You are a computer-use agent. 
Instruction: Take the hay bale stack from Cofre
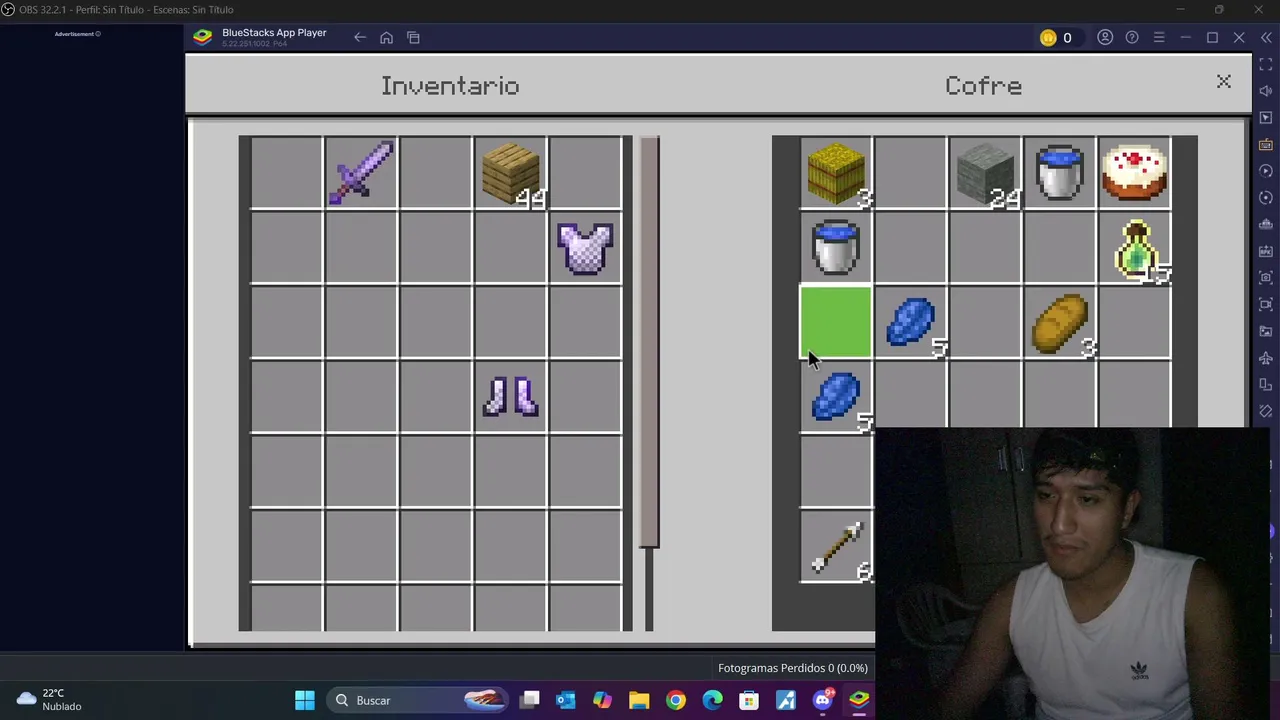(x=836, y=173)
